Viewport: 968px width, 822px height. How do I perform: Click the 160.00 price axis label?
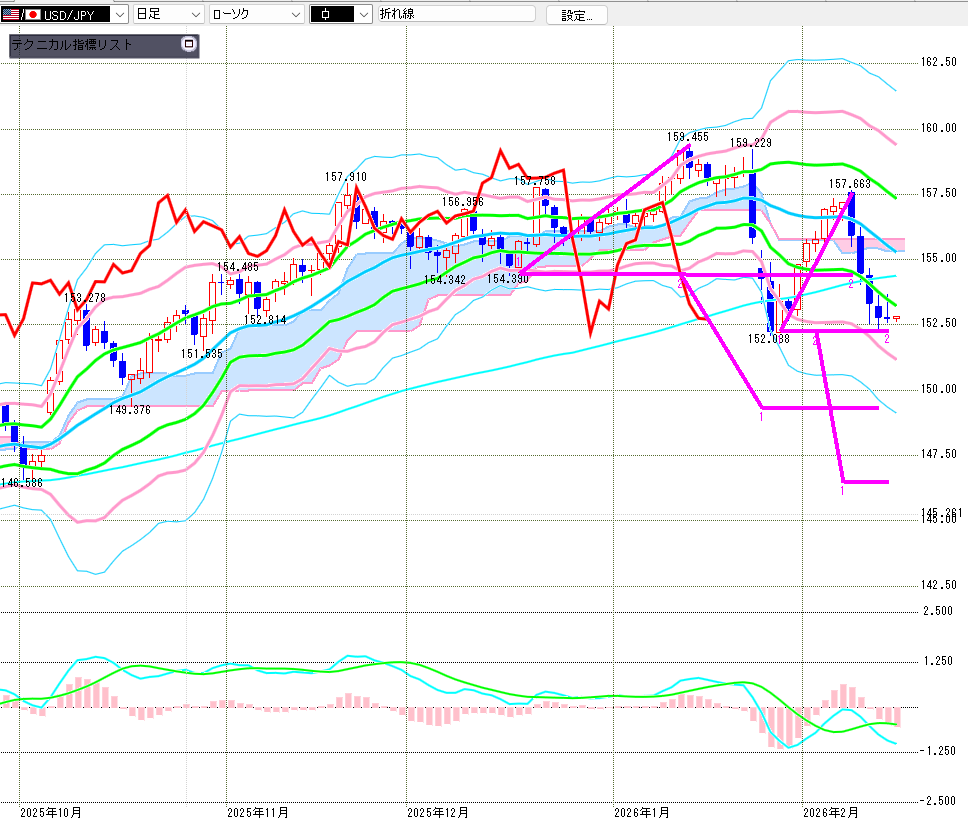point(938,128)
